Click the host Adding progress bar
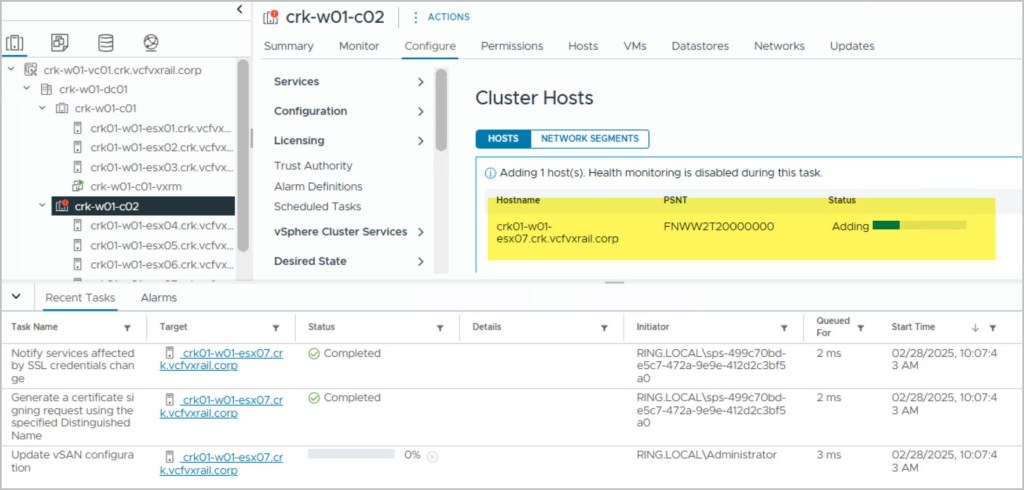The width and height of the screenshot is (1024, 490). click(918, 227)
